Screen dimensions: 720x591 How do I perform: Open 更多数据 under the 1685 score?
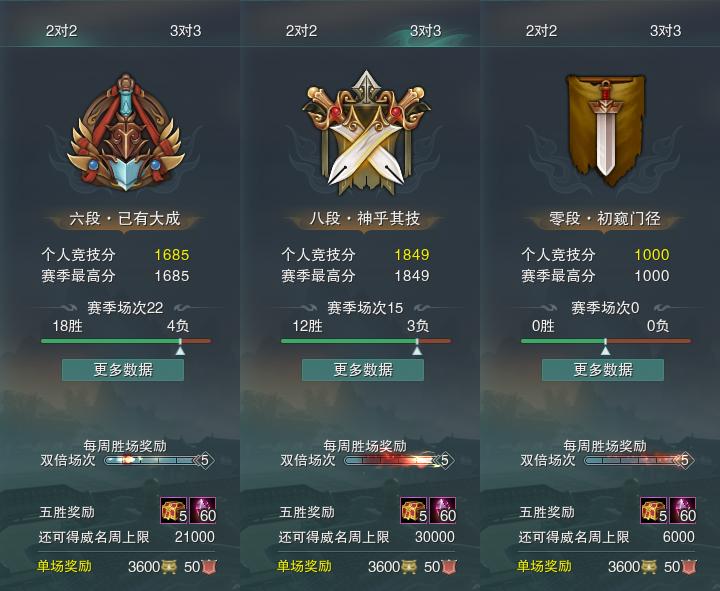click(123, 370)
